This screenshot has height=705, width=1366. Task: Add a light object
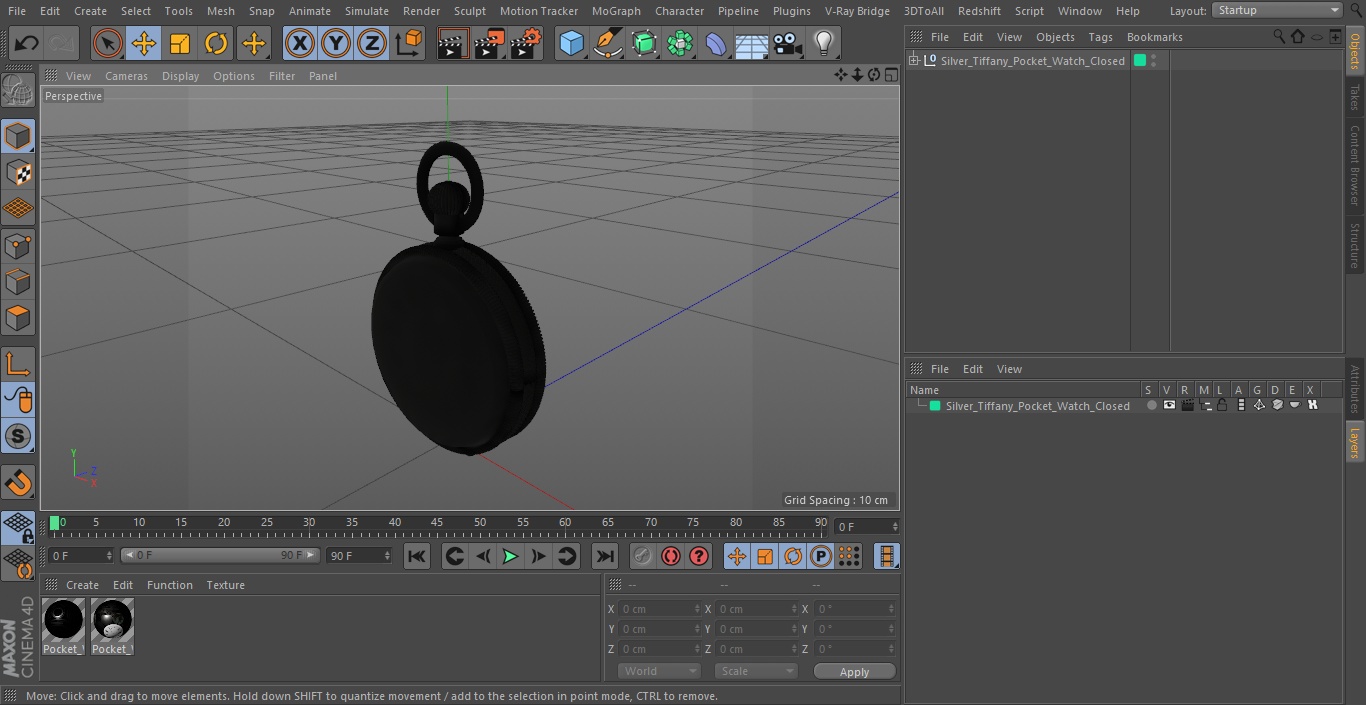pyautogui.click(x=823, y=43)
